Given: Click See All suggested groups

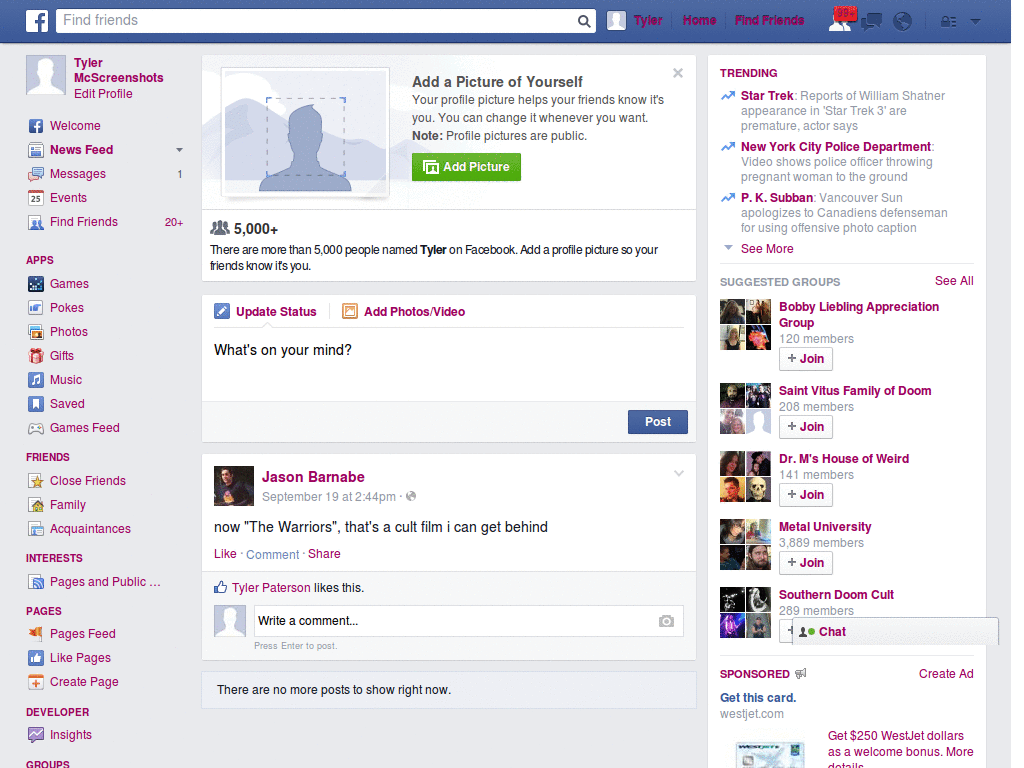Looking at the screenshot, I should pos(954,281).
